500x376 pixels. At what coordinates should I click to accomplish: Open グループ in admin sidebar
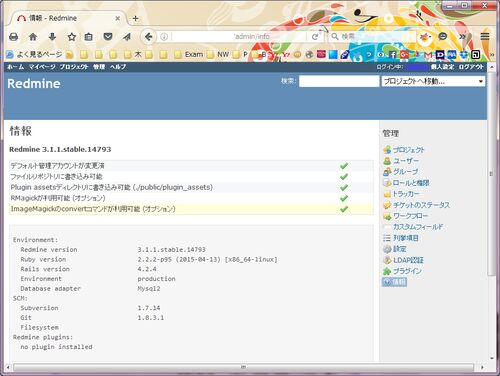pos(405,172)
